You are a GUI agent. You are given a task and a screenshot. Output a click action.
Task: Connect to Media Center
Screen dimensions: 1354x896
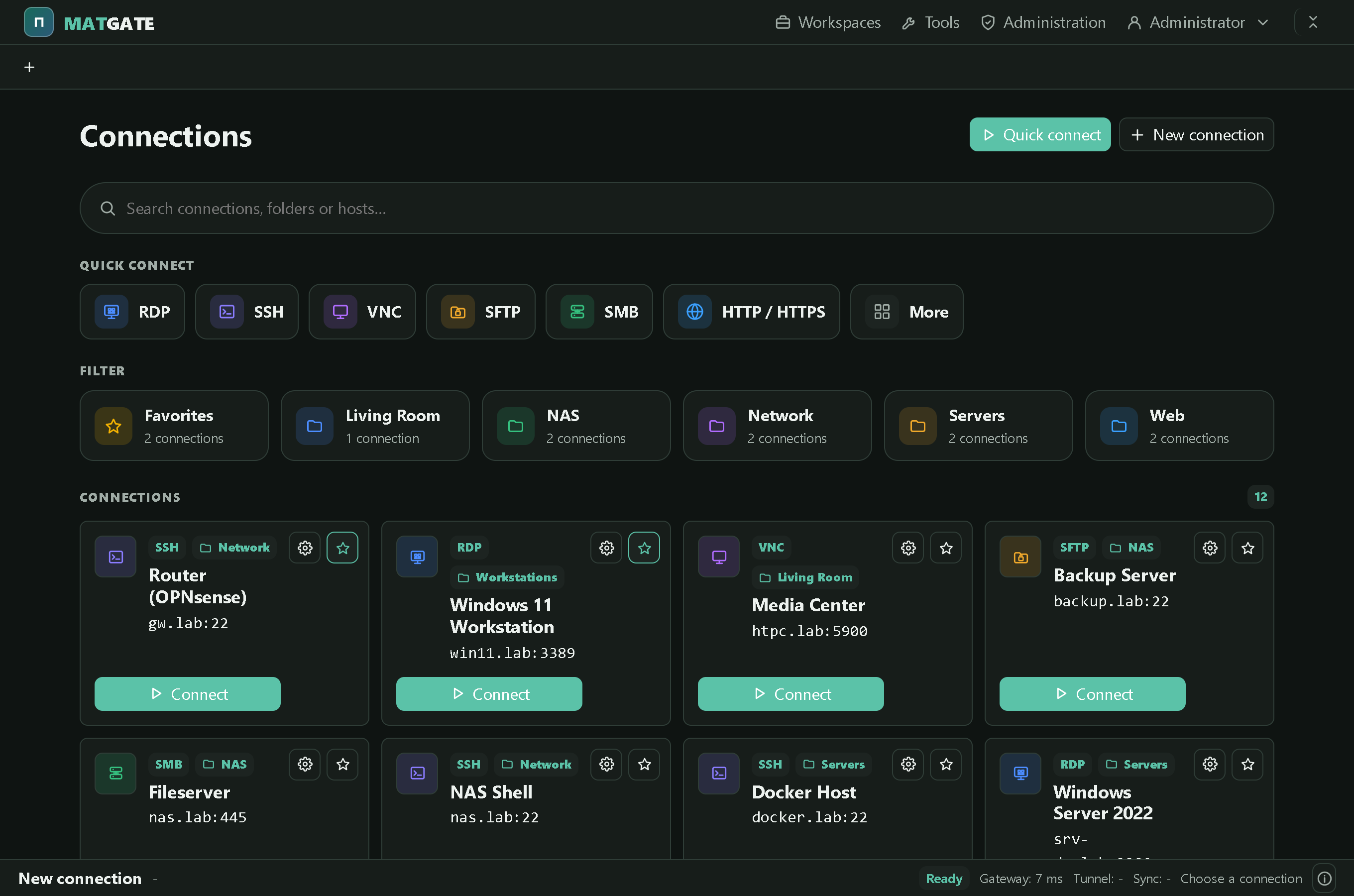pyautogui.click(x=790, y=694)
